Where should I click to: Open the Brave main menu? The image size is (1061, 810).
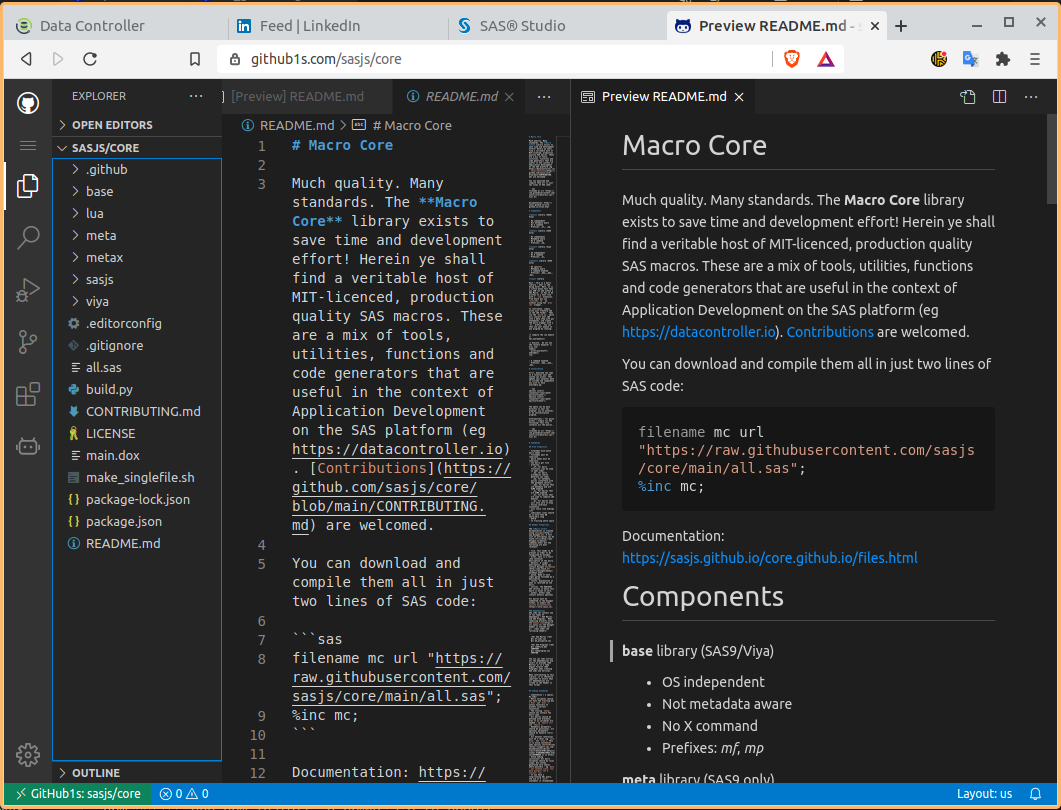1035,59
